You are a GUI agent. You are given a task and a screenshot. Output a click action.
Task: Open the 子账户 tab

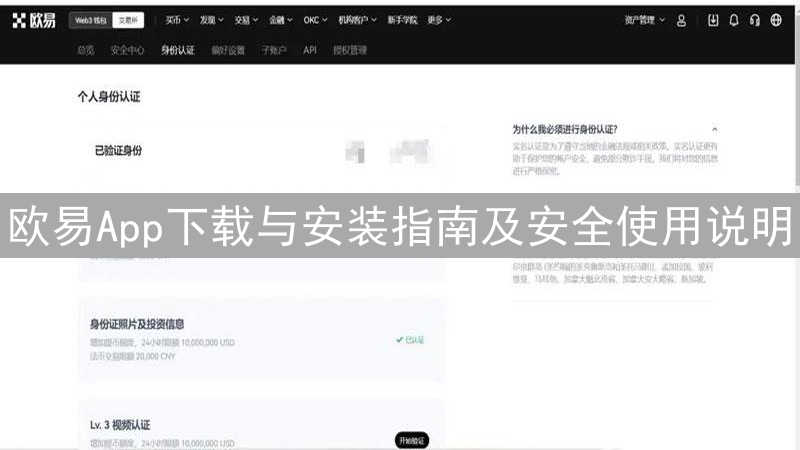(x=274, y=50)
